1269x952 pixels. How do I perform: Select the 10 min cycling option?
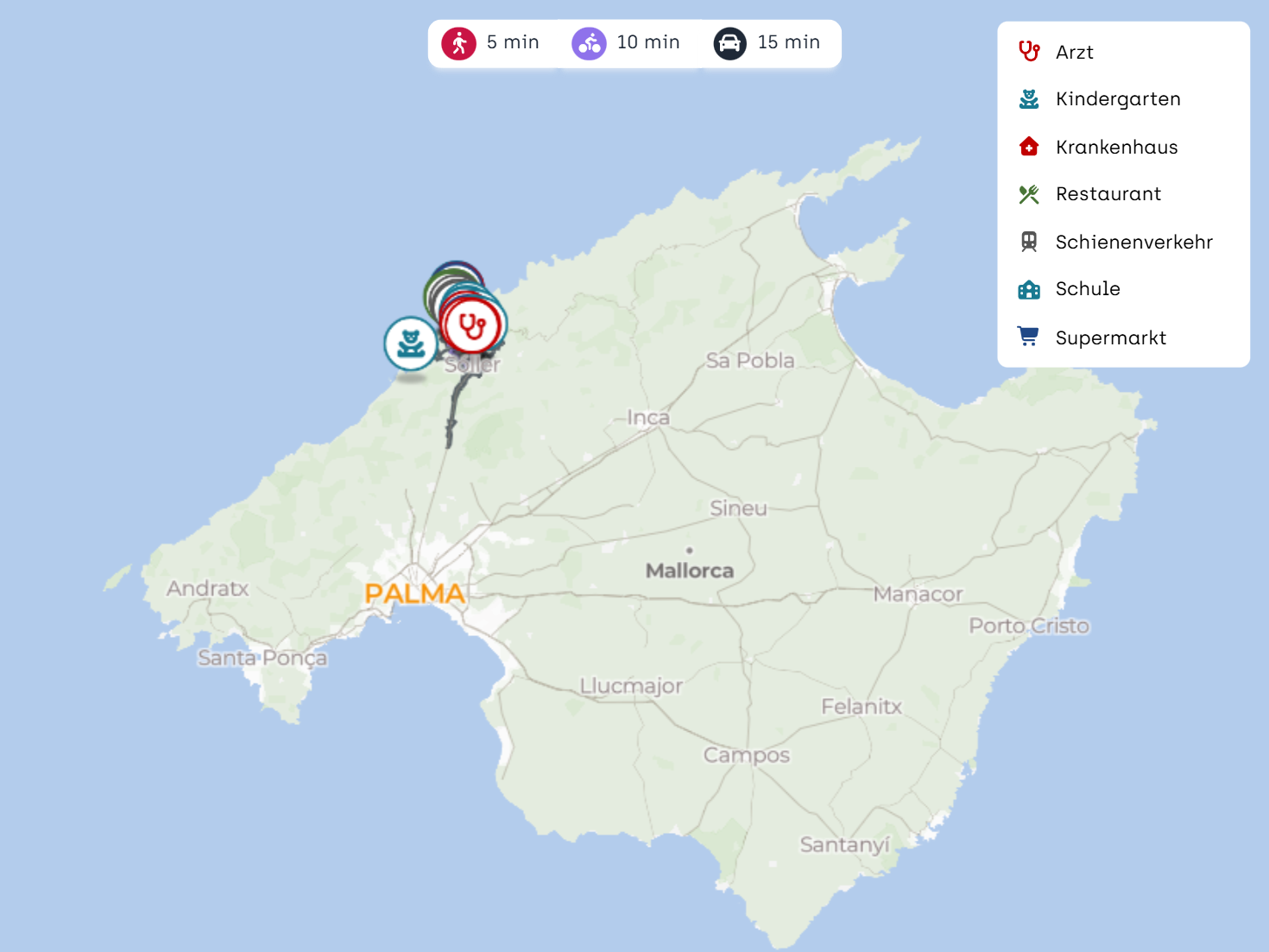[x=647, y=42]
